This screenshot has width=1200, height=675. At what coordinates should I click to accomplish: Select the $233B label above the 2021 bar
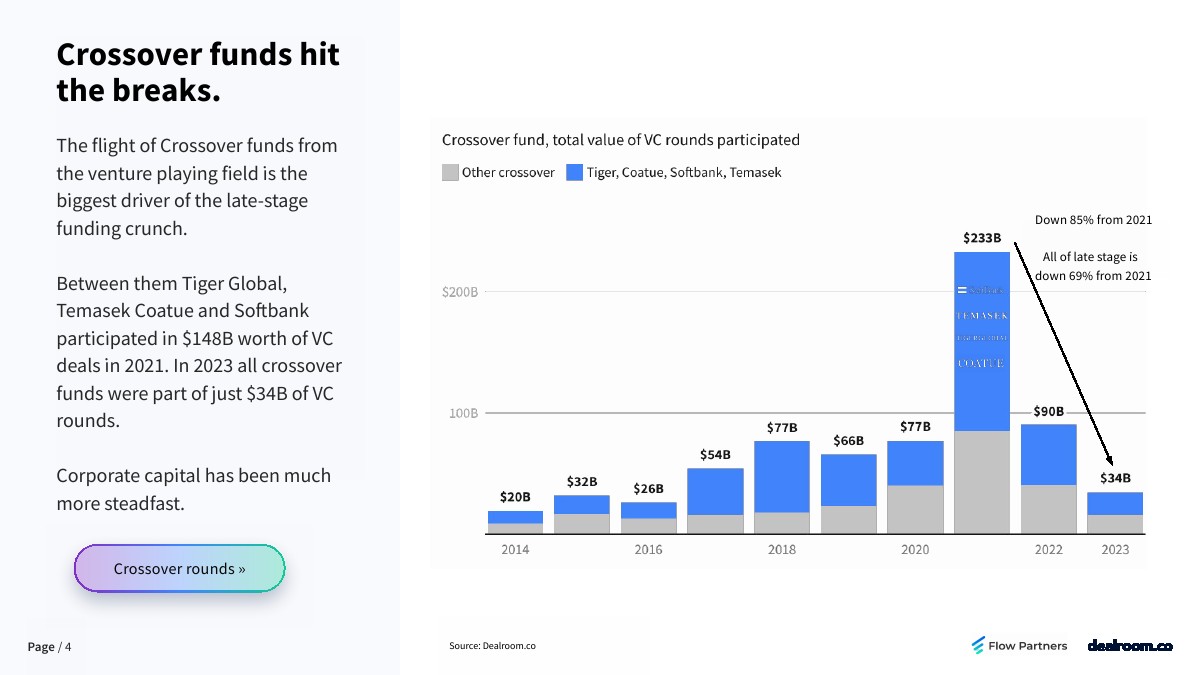(x=981, y=238)
